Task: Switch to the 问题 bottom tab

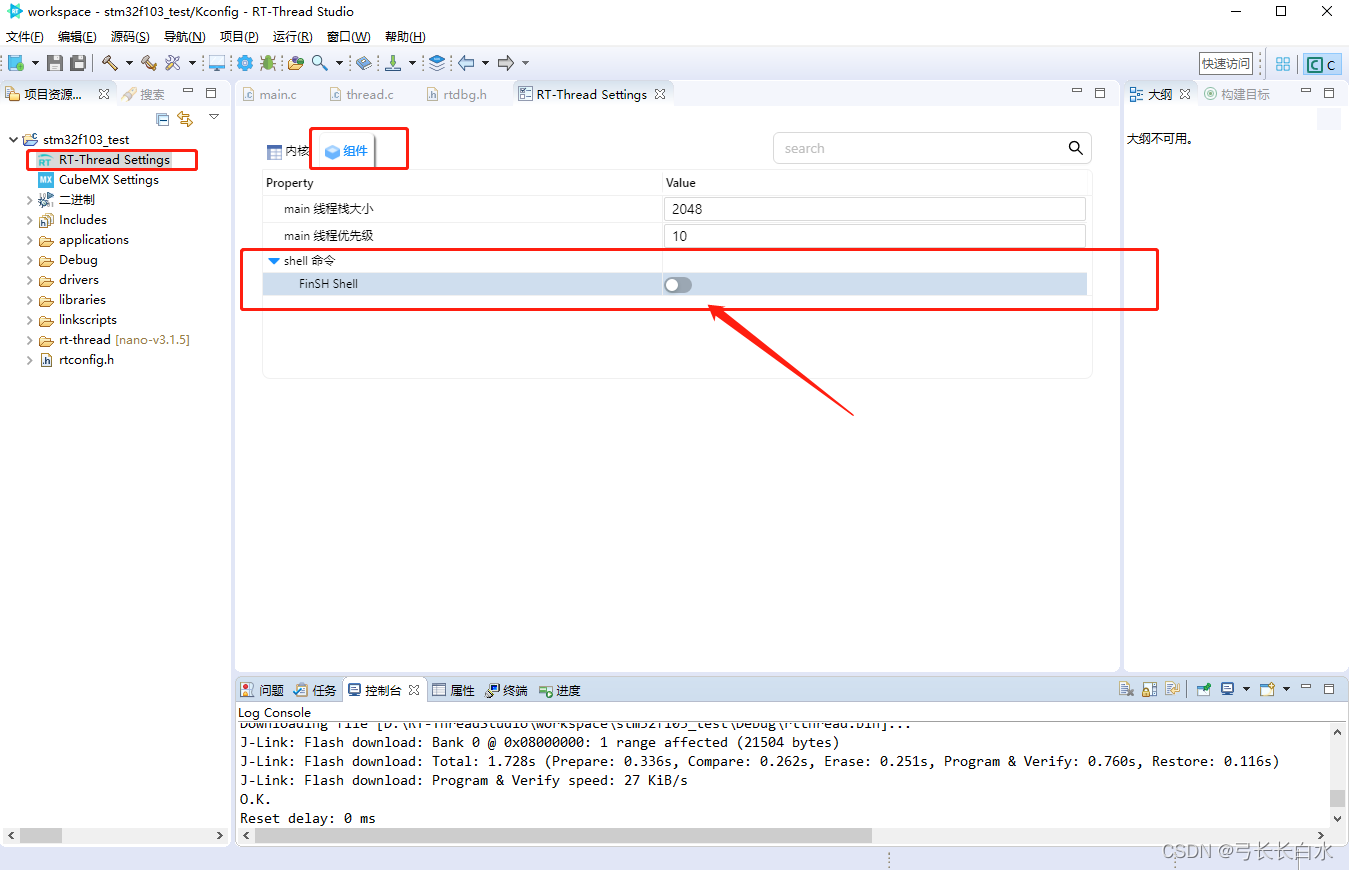Action: pos(262,690)
